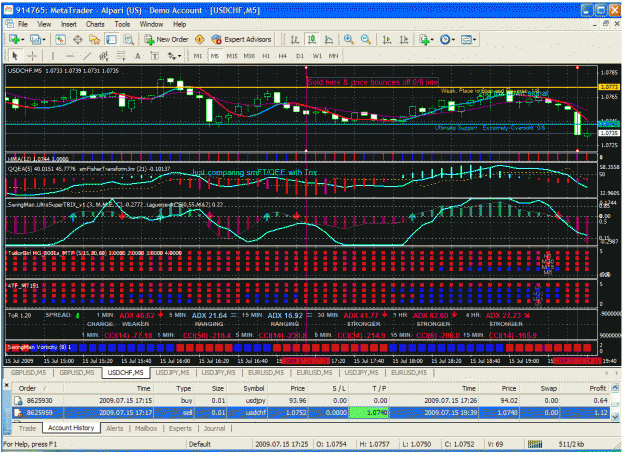Toggle the chart shift icon

pos(404,39)
